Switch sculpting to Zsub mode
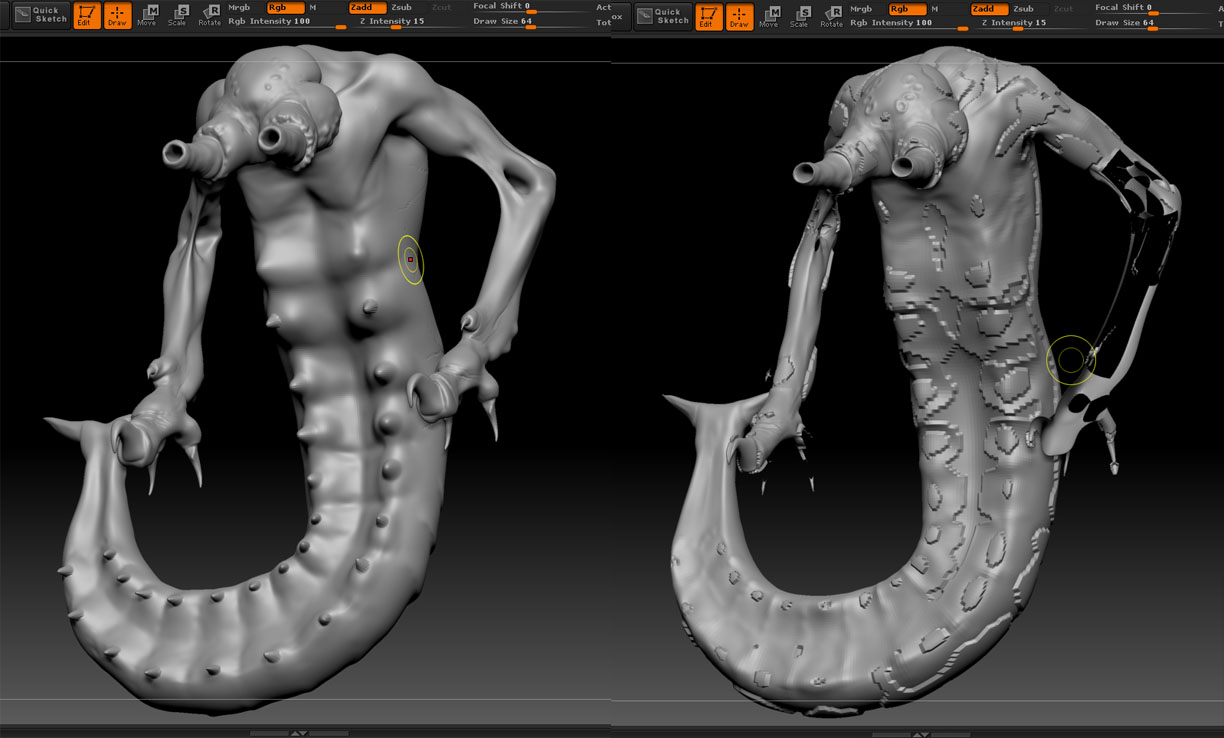The image size is (1224, 738). (x=400, y=8)
